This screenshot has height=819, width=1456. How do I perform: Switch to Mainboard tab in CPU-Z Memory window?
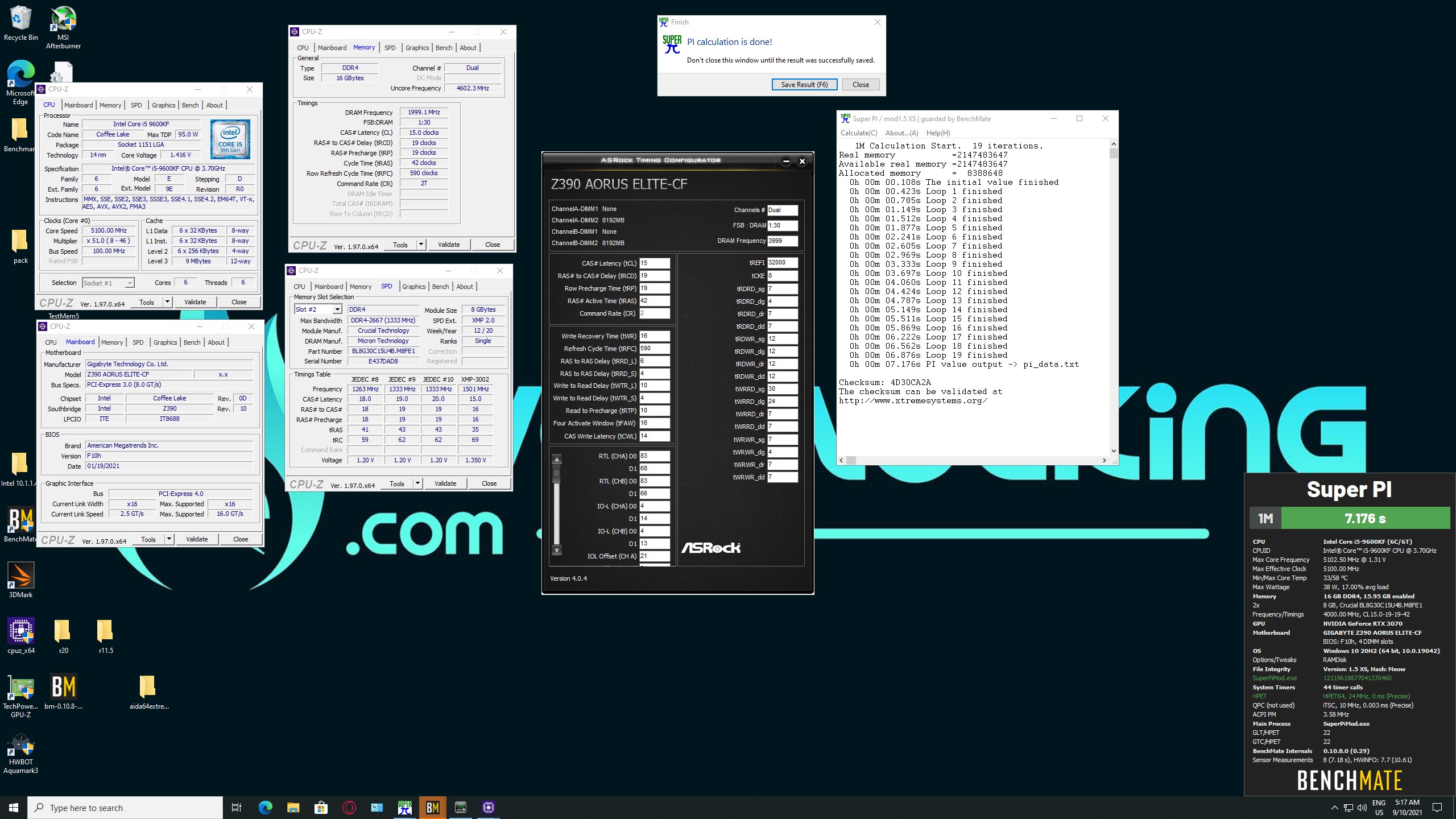coord(332,48)
